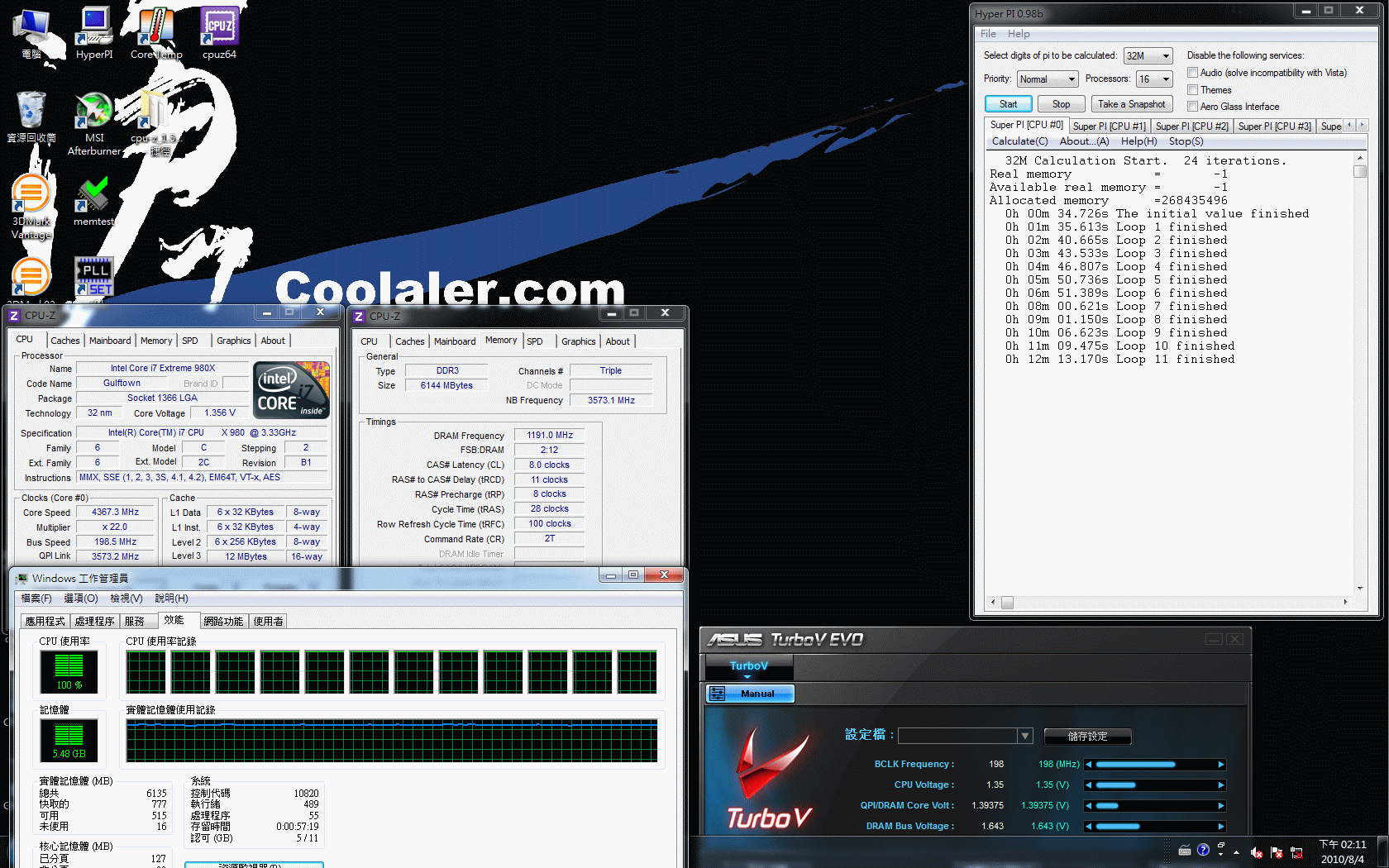Switch to the Processes tab in Task Manager
Image resolution: width=1389 pixels, height=868 pixels.
[94, 622]
